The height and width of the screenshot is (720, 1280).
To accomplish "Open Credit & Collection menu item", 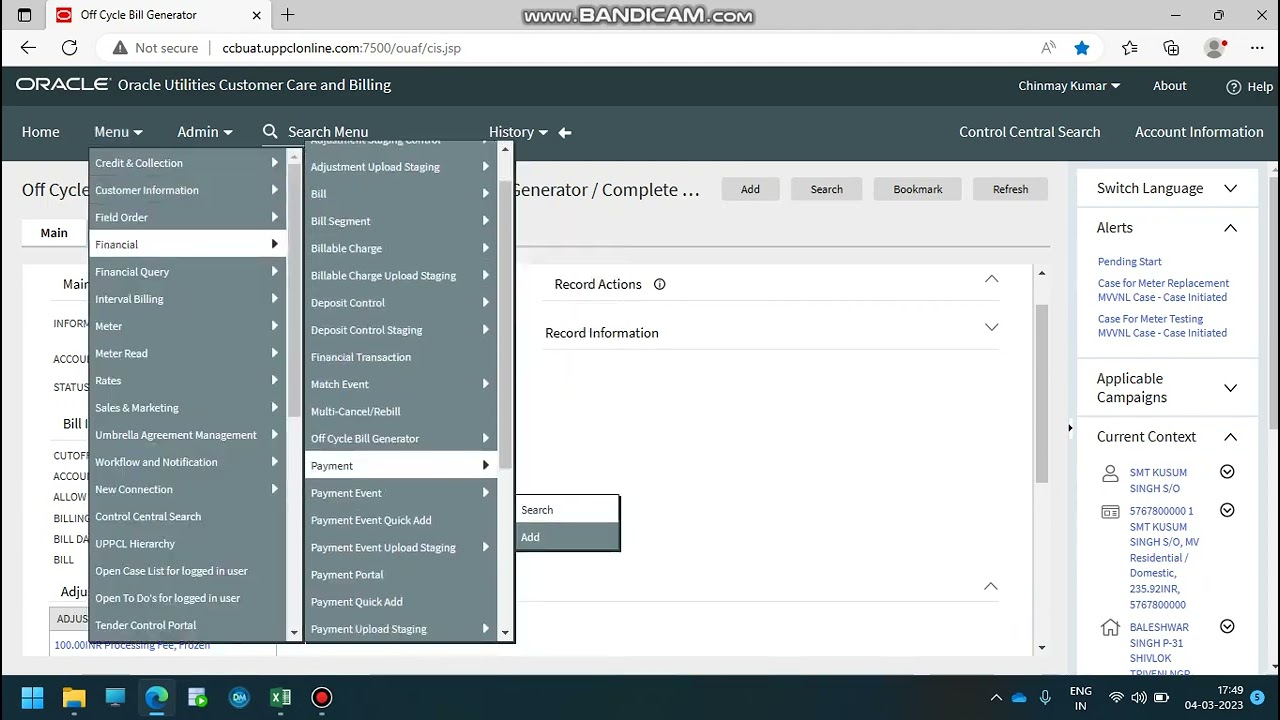I will [187, 163].
